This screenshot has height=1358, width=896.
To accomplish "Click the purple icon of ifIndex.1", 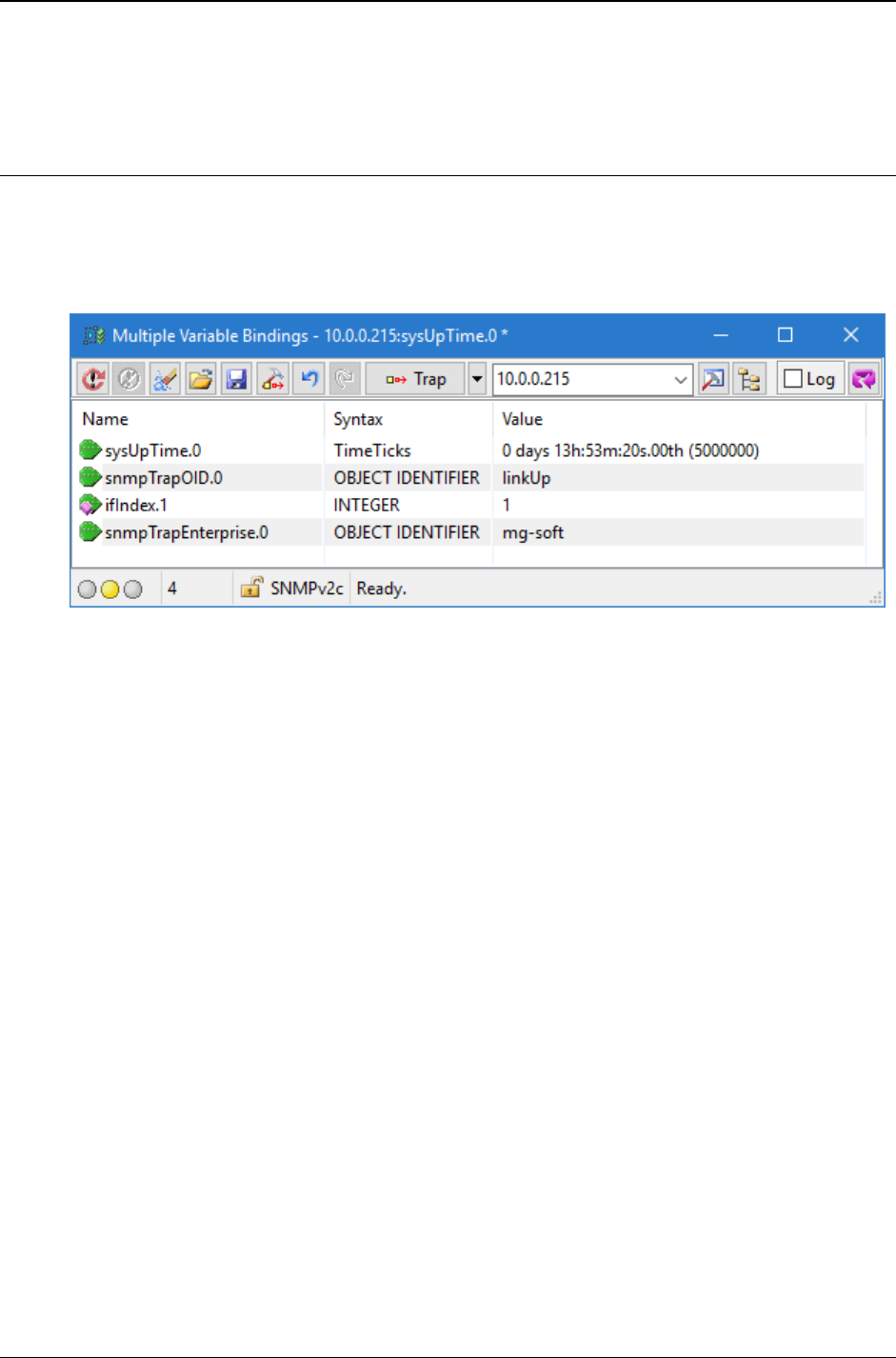I will point(90,505).
